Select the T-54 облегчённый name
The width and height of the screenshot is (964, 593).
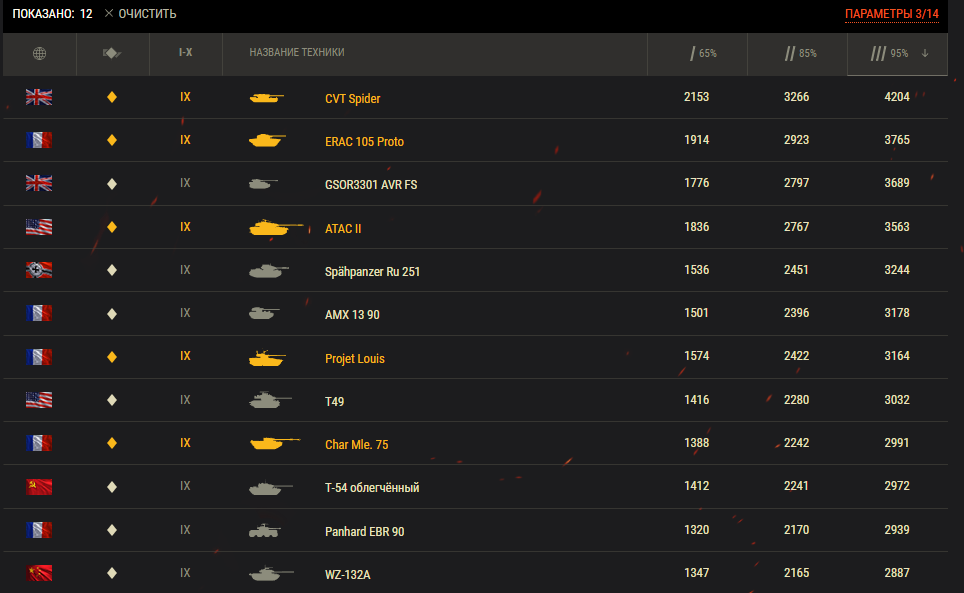click(372, 487)
